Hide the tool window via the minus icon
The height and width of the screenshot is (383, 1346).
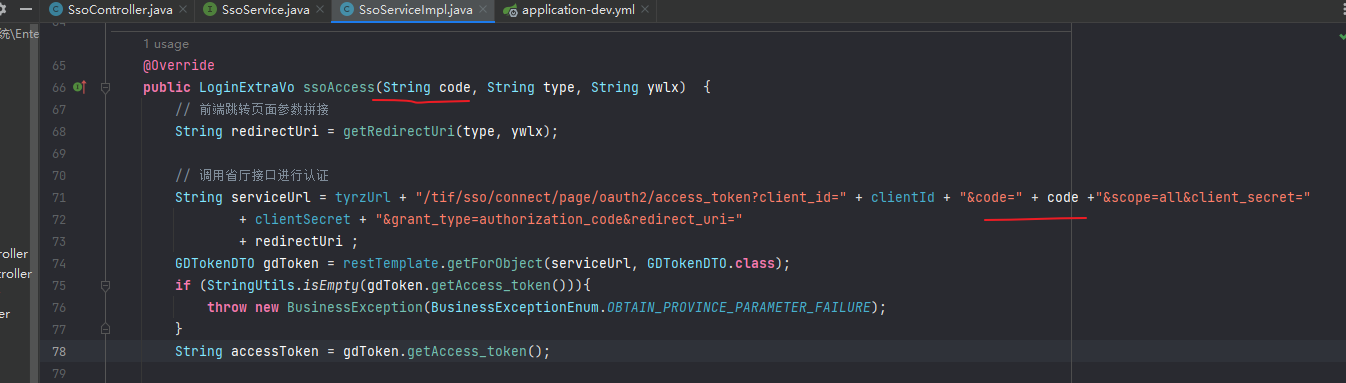pos(27,9)
